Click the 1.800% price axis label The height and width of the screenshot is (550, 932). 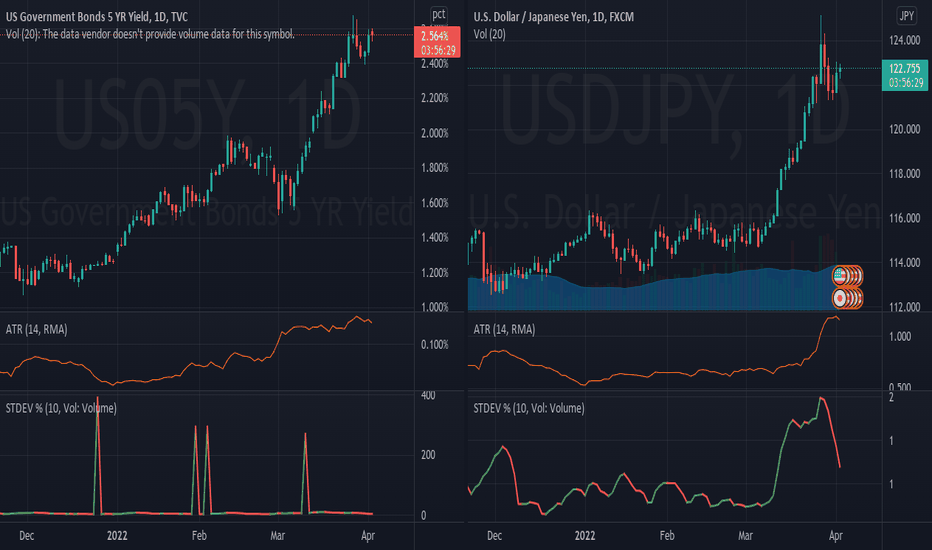click(x=434, y=168)
